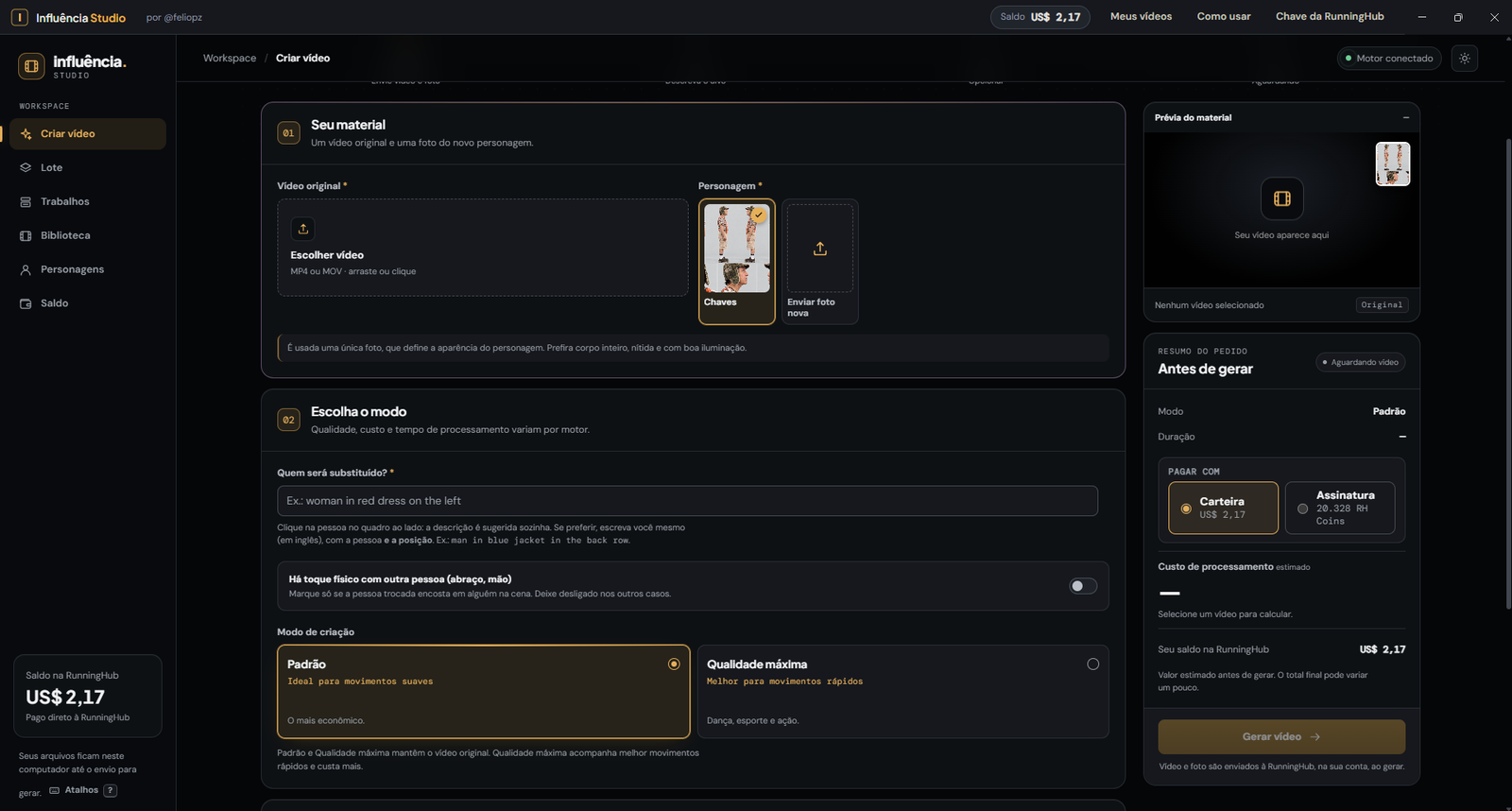
Task: Click the wallet icon beside sidebar Saldo
Action: point(26,303)
